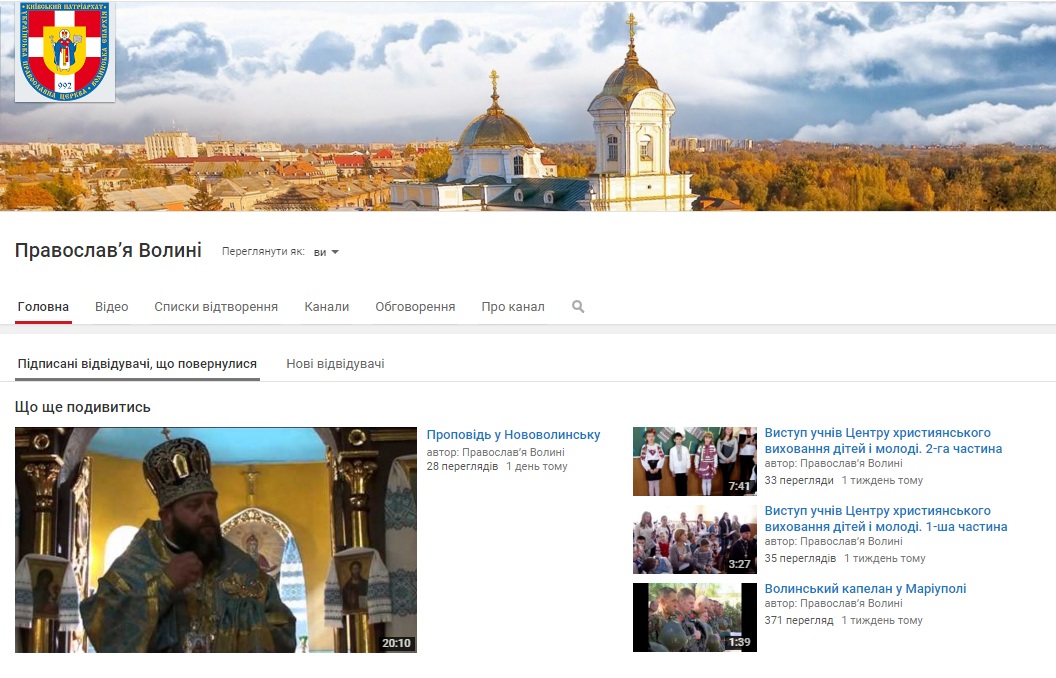Open the 2-га частина video title link
This screenshot has height=678, width=1056.
point(883,441)
